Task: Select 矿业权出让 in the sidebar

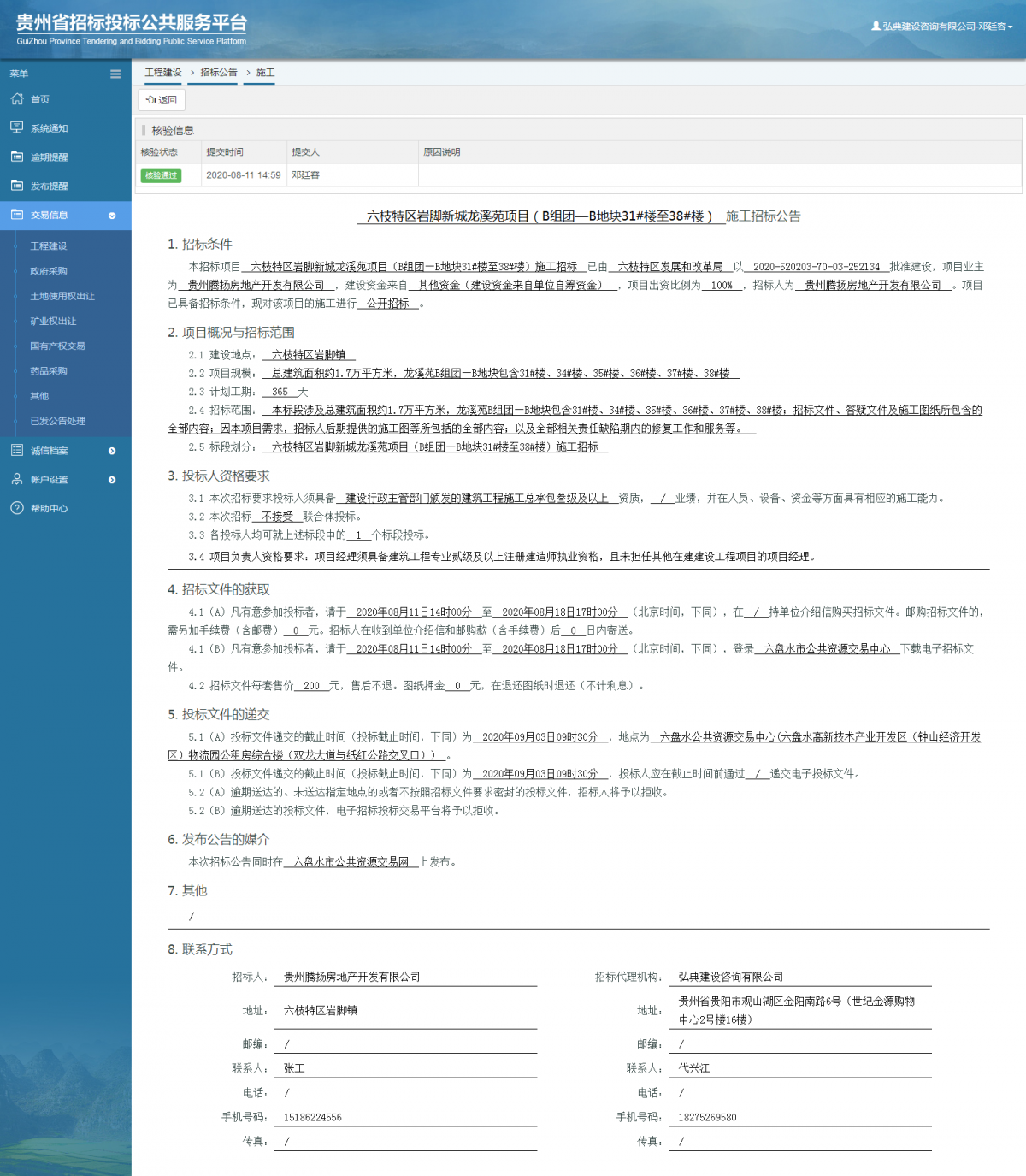Action: [50, 321]
